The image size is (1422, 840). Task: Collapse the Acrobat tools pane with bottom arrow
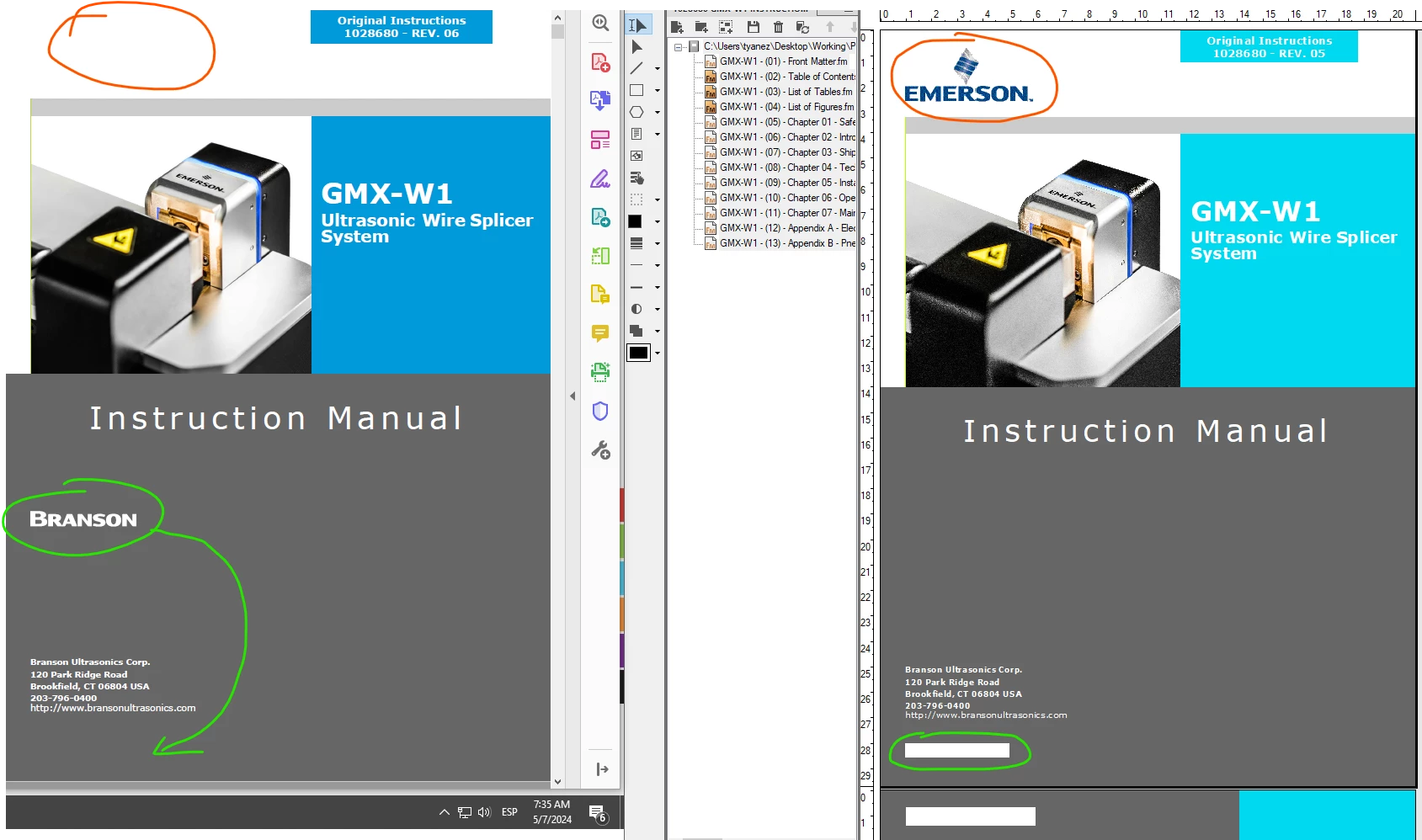click(602, 769)
